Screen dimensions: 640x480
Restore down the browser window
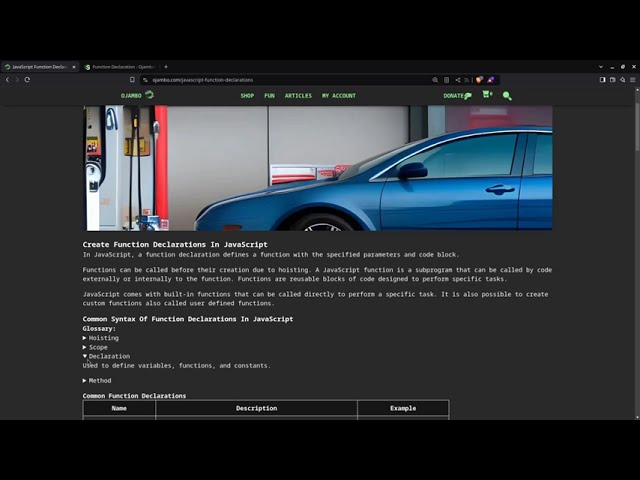tap(623, 67)
